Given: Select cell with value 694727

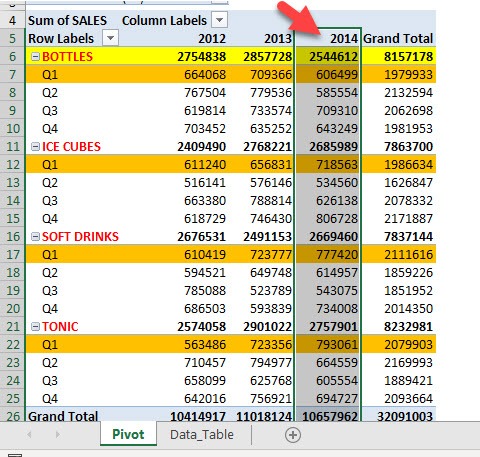Looking at the screenshot, I should pyautogui.click(x=337, y=399).
